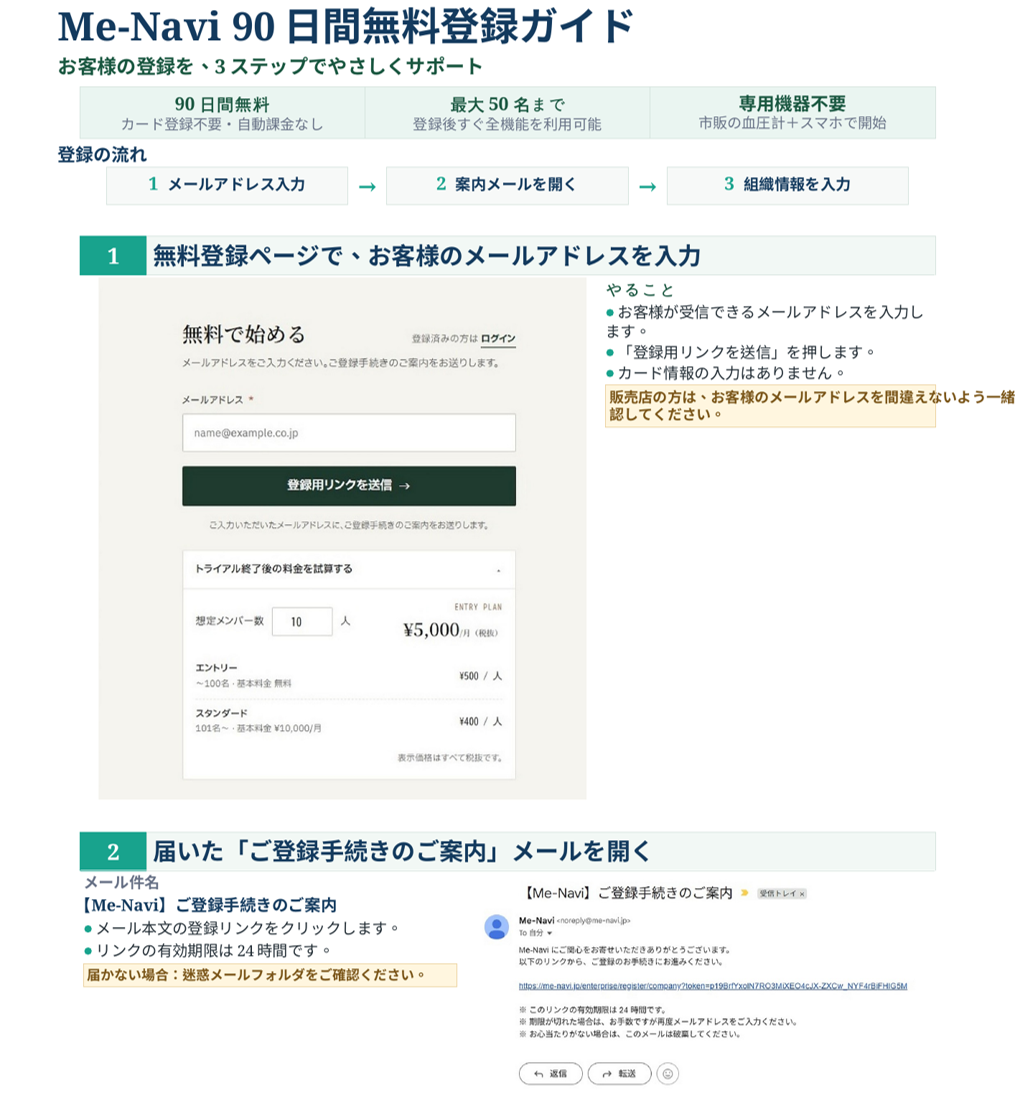Viewport: 1015px width, 1113px height.
Task: Click the 届かない場合 spam-folder notice
Action: 270,975
